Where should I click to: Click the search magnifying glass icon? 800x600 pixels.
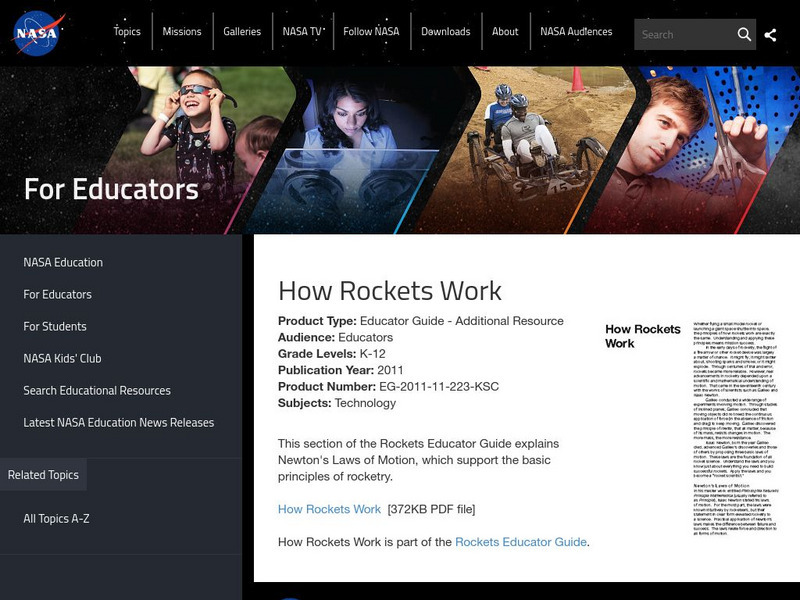[744, 35]
